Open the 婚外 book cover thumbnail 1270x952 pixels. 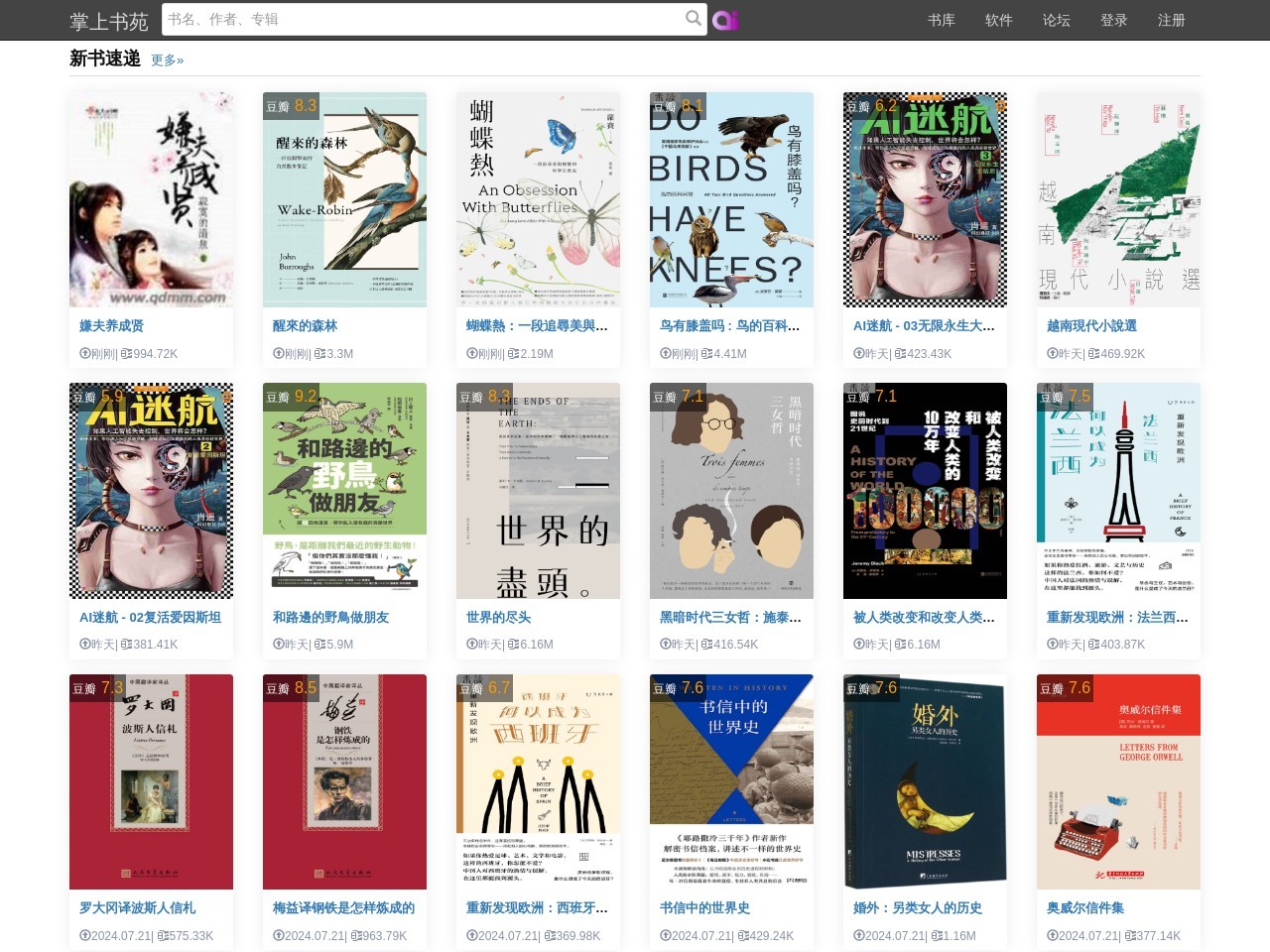click(x=925, y=781)
